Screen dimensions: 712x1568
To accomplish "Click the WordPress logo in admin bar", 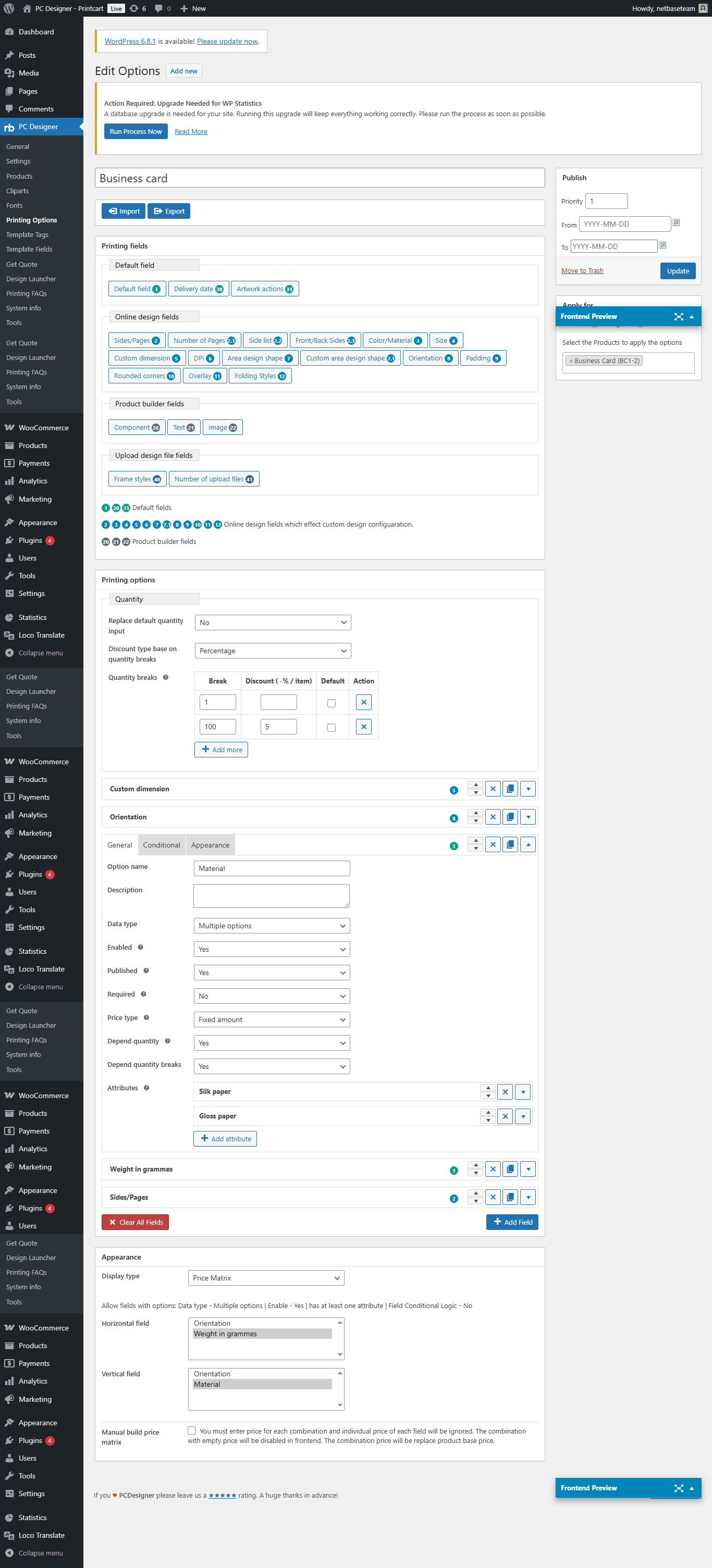I will click(9, 8).
